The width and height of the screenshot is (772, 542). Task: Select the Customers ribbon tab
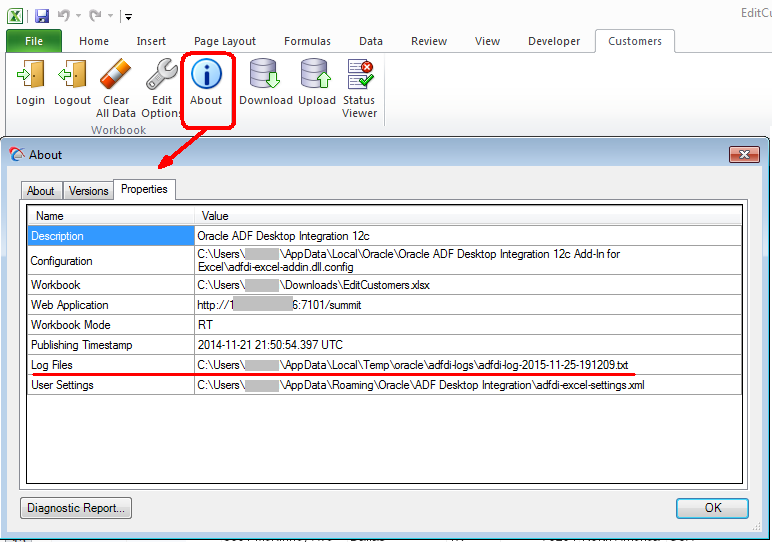[635, 41]
